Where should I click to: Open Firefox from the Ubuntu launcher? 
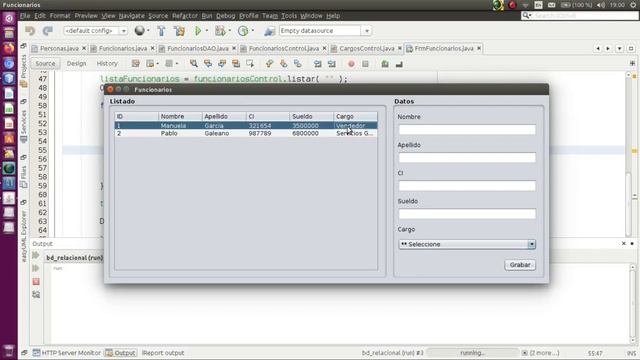[9, 48]
